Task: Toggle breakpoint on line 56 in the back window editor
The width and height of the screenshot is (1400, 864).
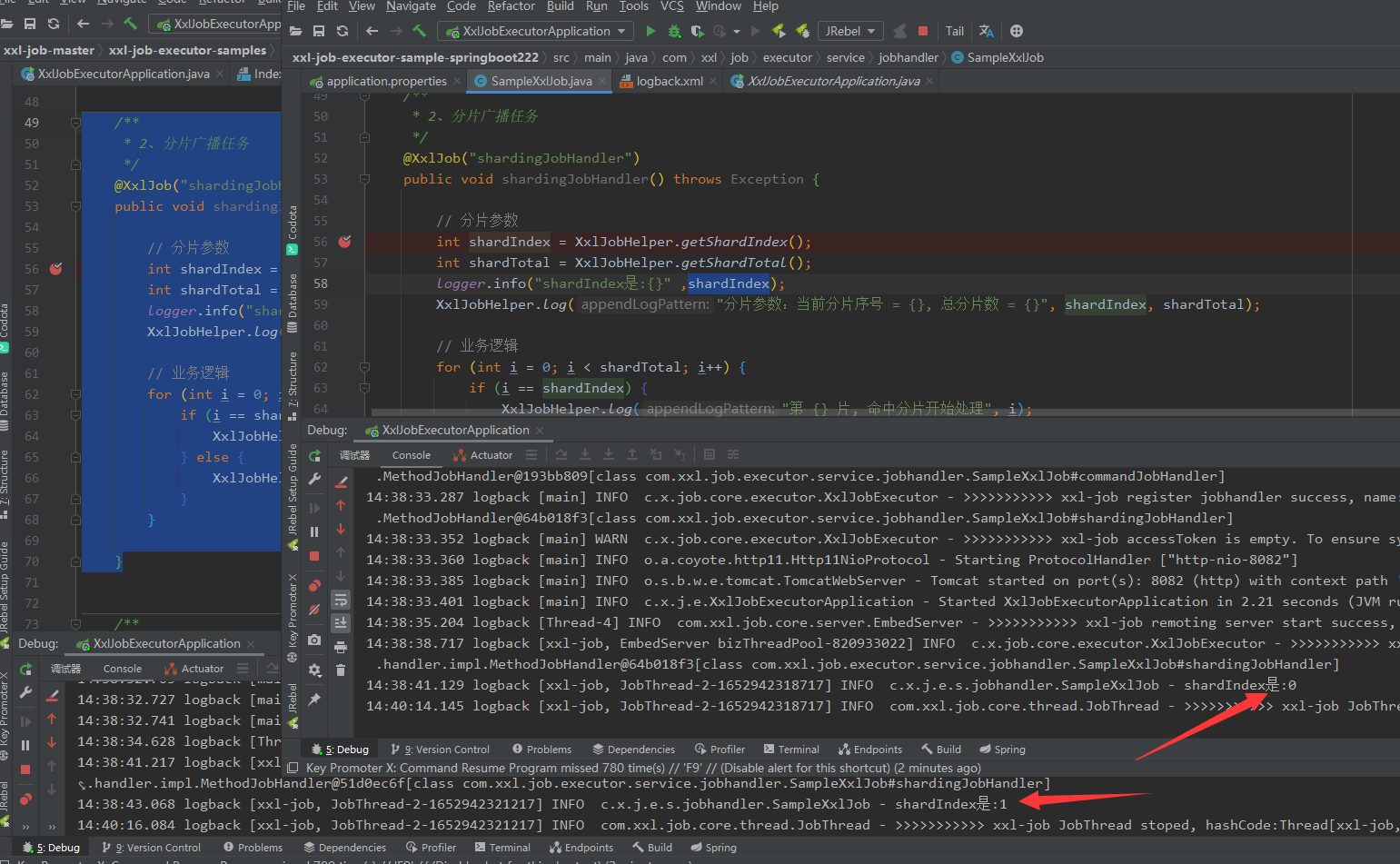Action: 56,269
